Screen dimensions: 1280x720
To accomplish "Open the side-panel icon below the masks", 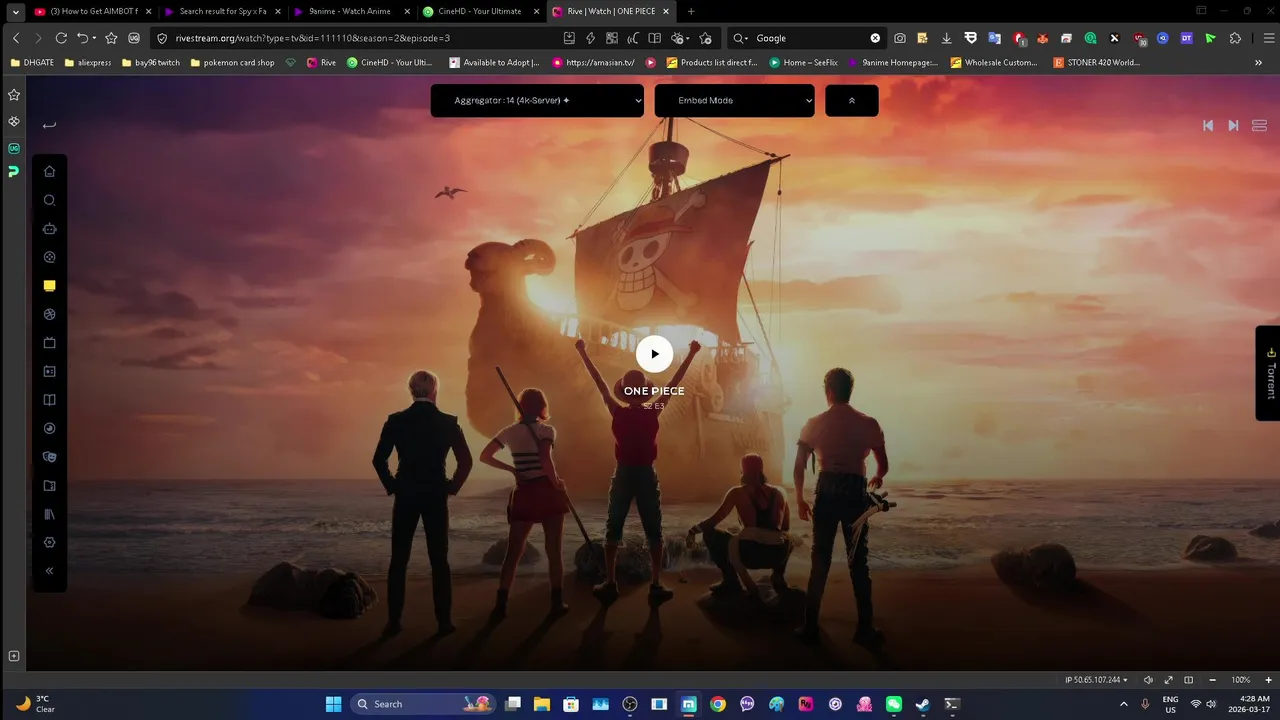I will 49,486.
